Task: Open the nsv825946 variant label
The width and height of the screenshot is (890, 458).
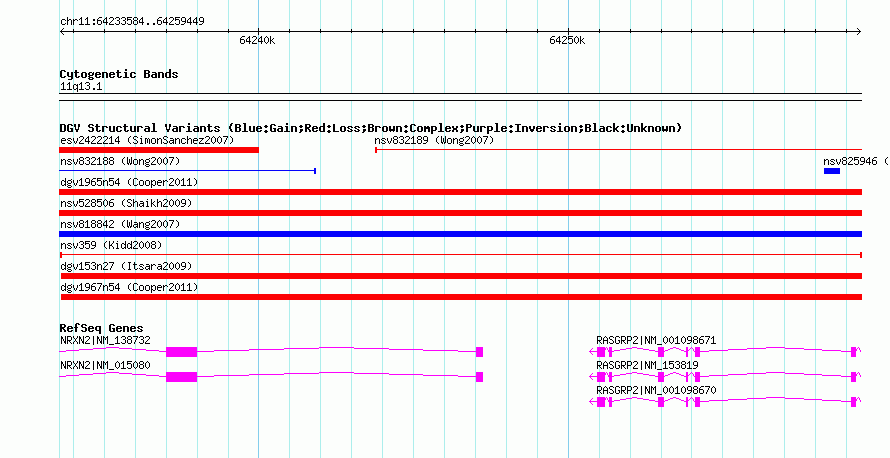Action: [x=856, y=161]
